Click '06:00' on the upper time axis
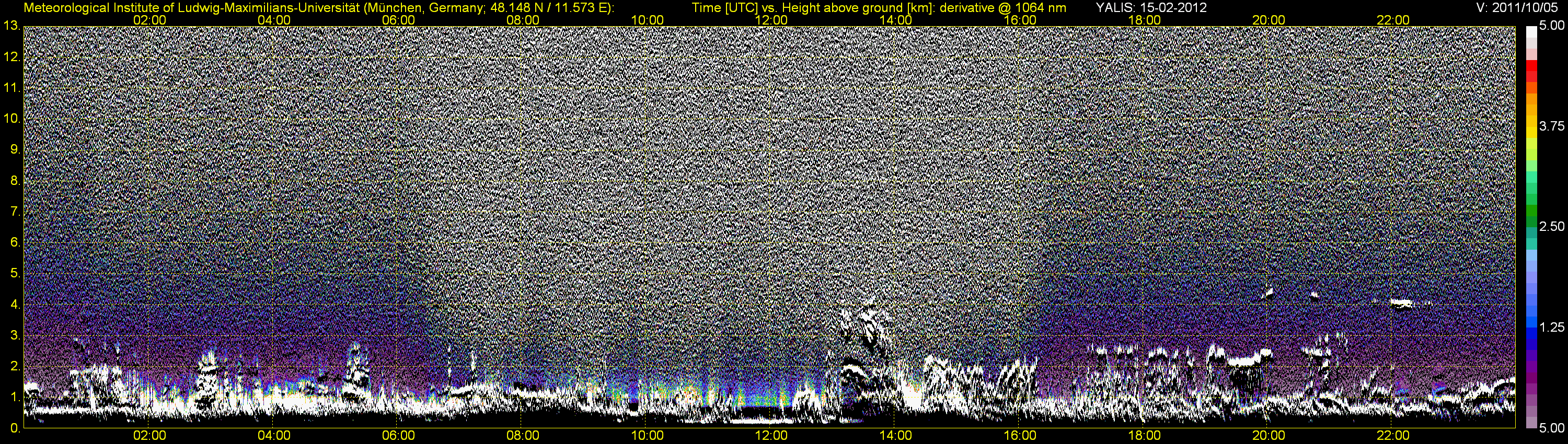The height and width of the screenshot is (444, 1568). [x=399, y=20]
